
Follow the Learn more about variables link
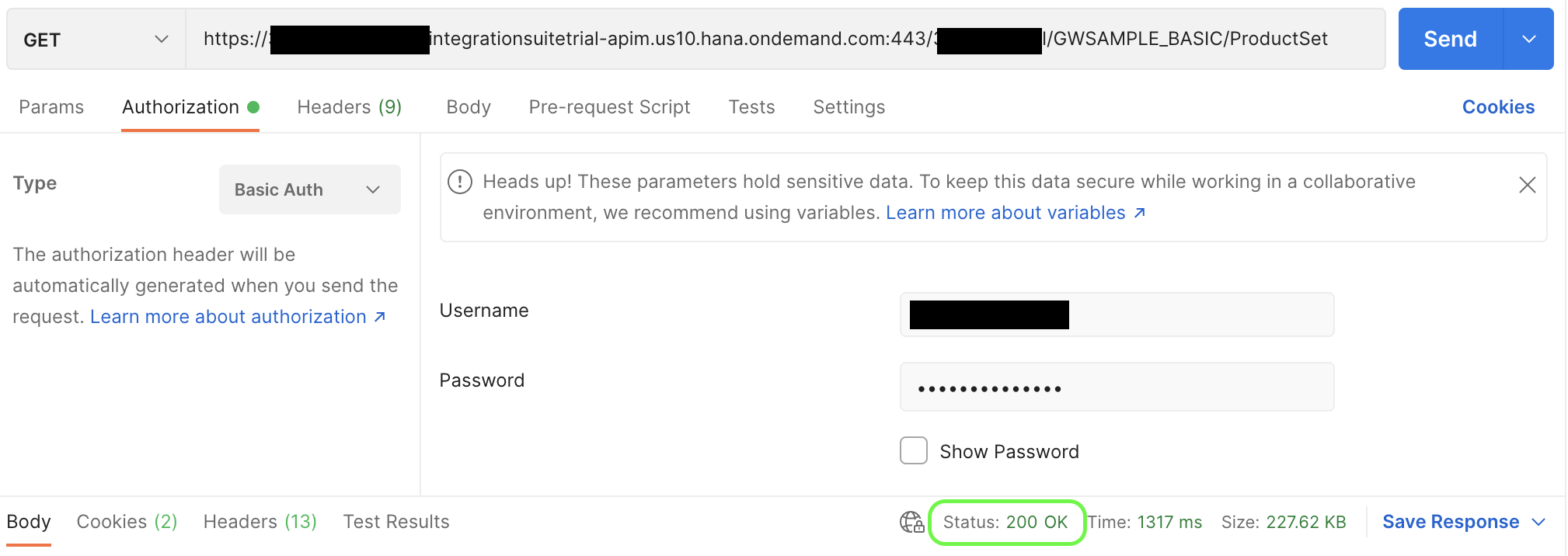[1015, 213]
